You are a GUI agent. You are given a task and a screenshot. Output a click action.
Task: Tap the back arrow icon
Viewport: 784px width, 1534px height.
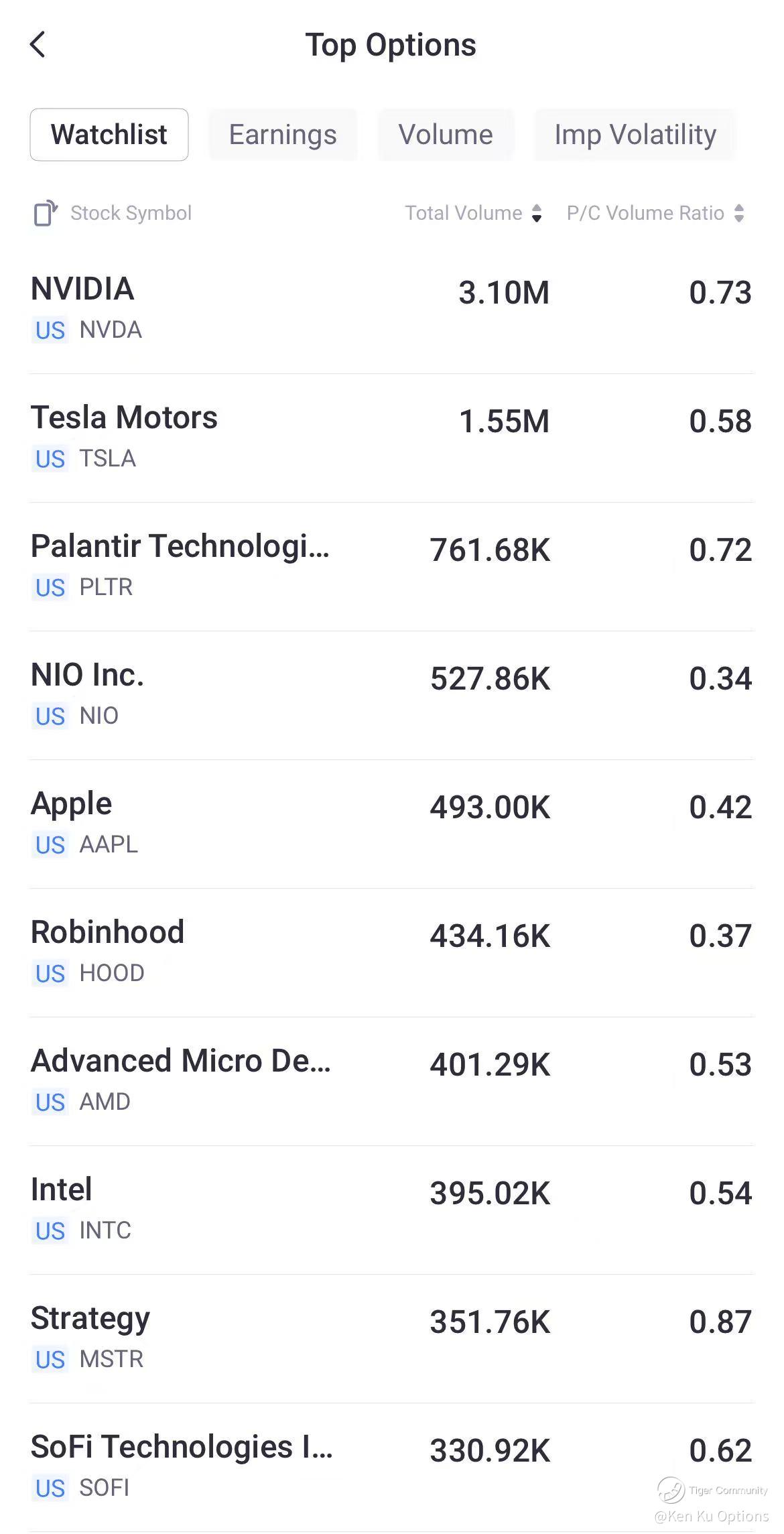(x=38, y=45)
